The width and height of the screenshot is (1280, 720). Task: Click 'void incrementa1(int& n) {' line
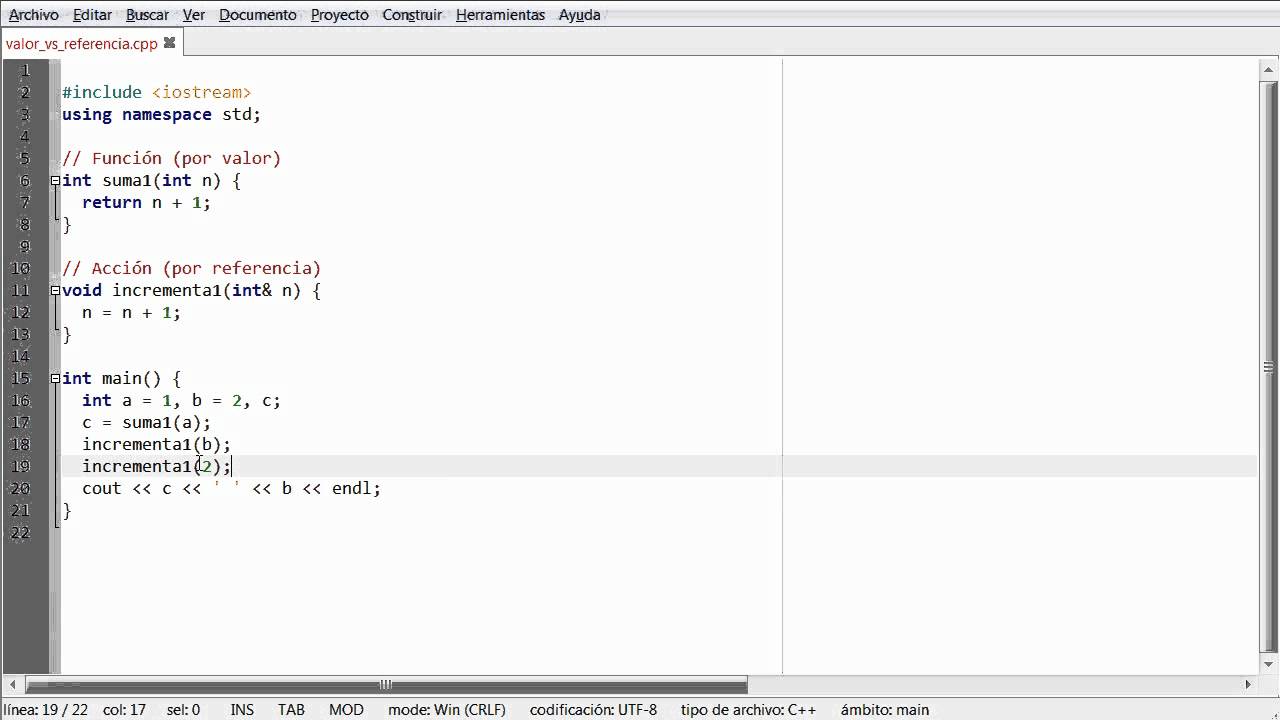191,290
